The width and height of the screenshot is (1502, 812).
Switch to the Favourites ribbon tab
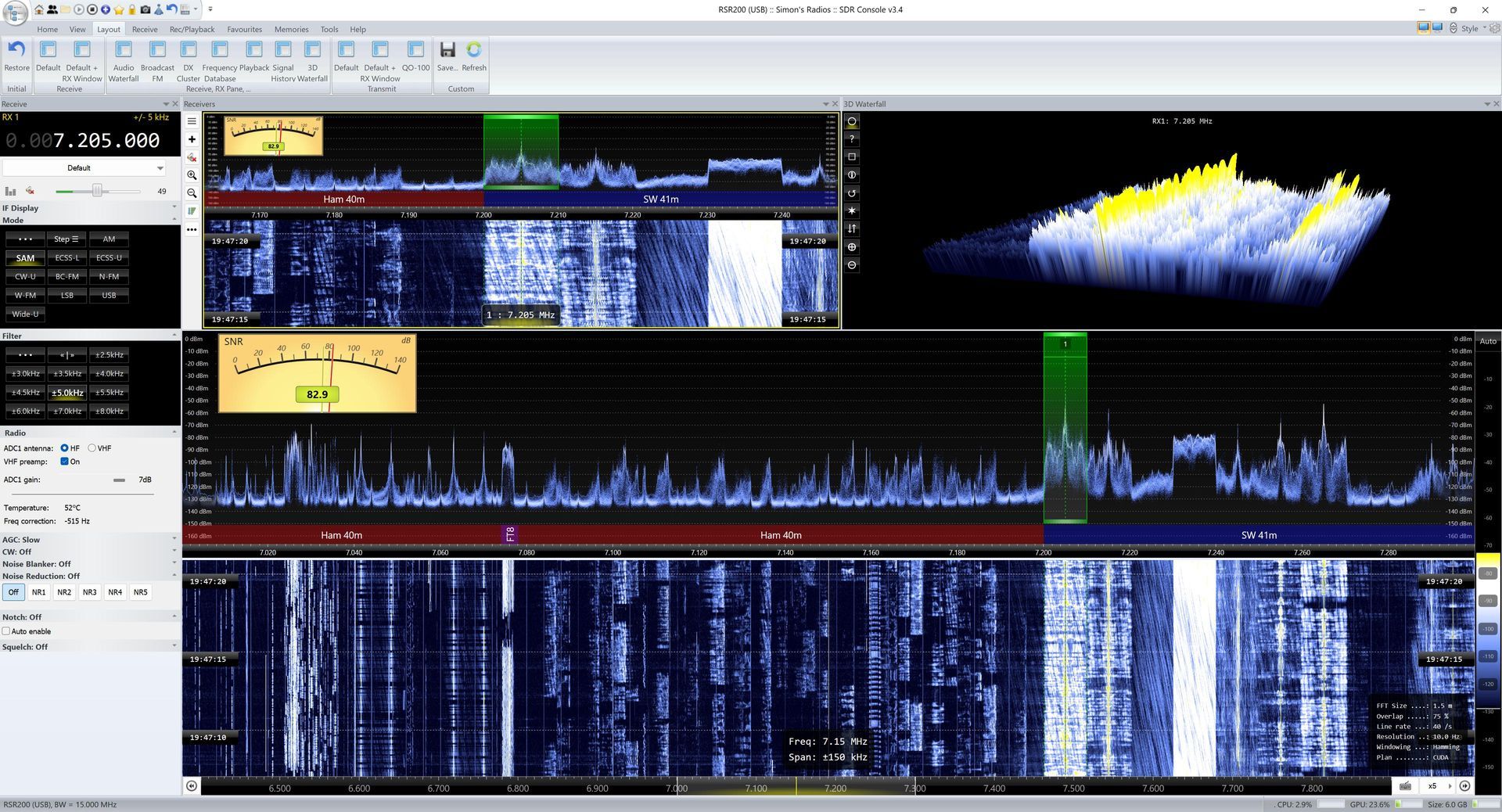pos(244,30)
